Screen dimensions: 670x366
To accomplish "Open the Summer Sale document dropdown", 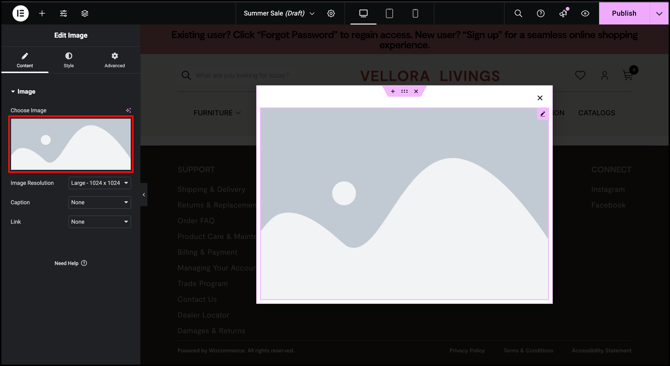I will pos(279,13).
